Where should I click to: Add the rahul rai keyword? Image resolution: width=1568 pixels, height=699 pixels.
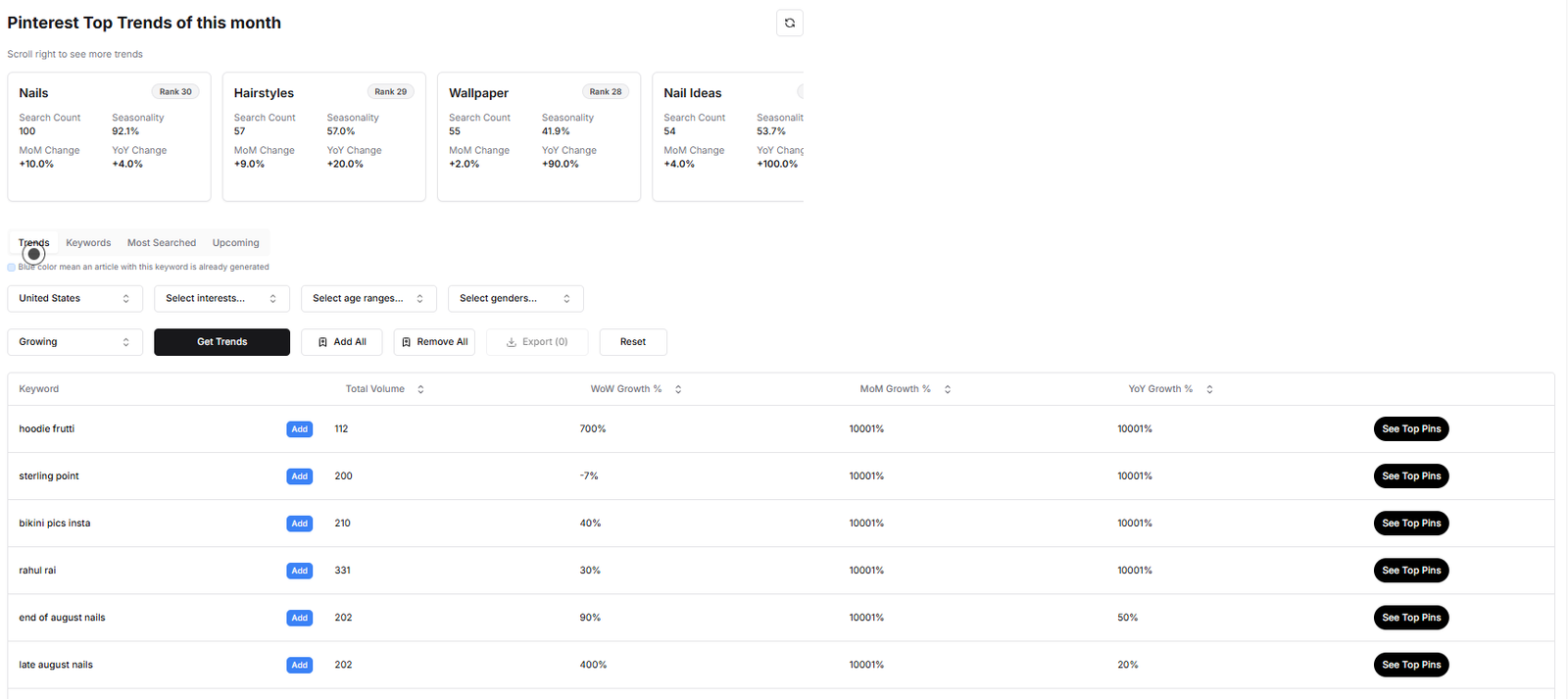coord(300,571)
